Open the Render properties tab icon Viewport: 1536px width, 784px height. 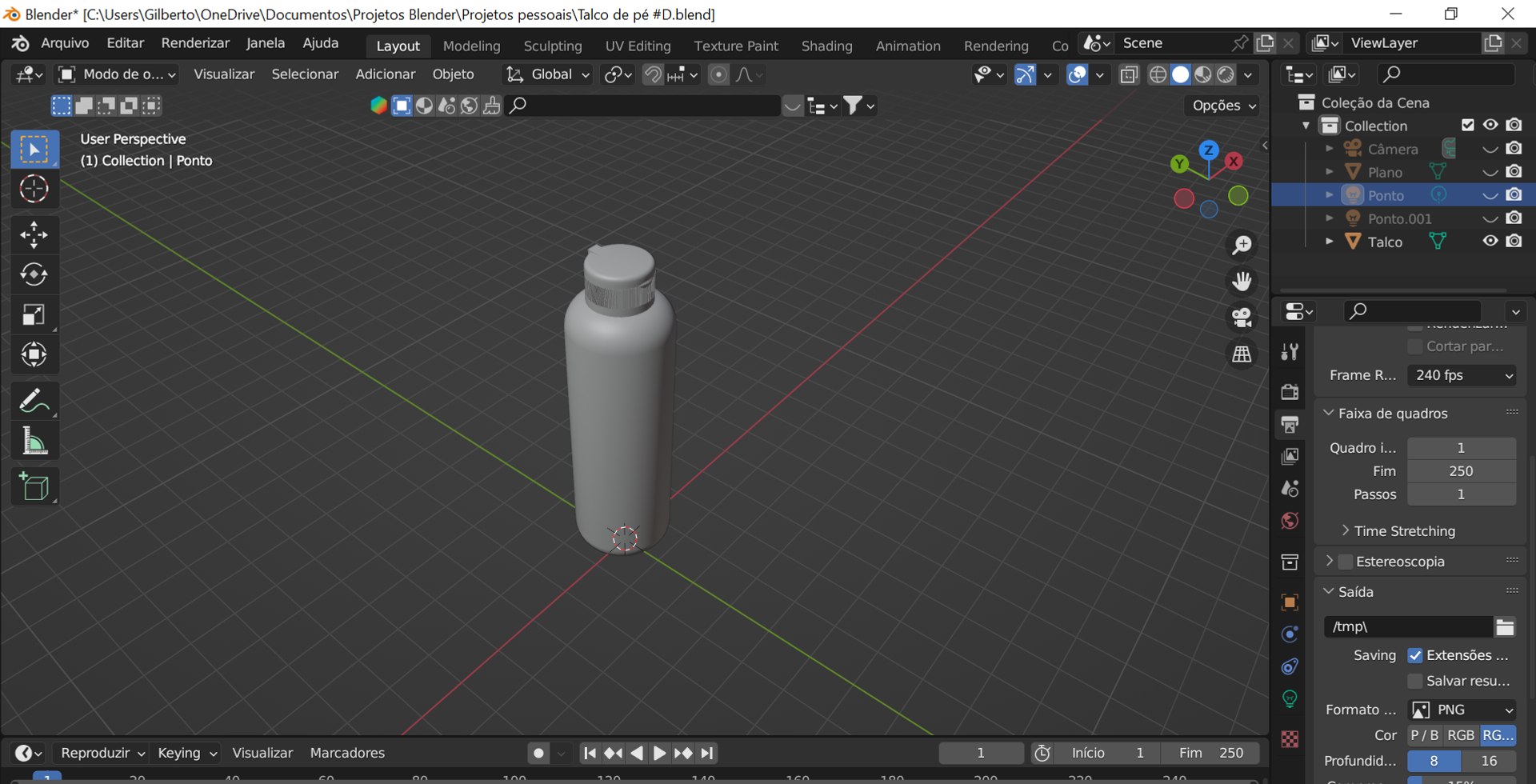coord(1290,391)
